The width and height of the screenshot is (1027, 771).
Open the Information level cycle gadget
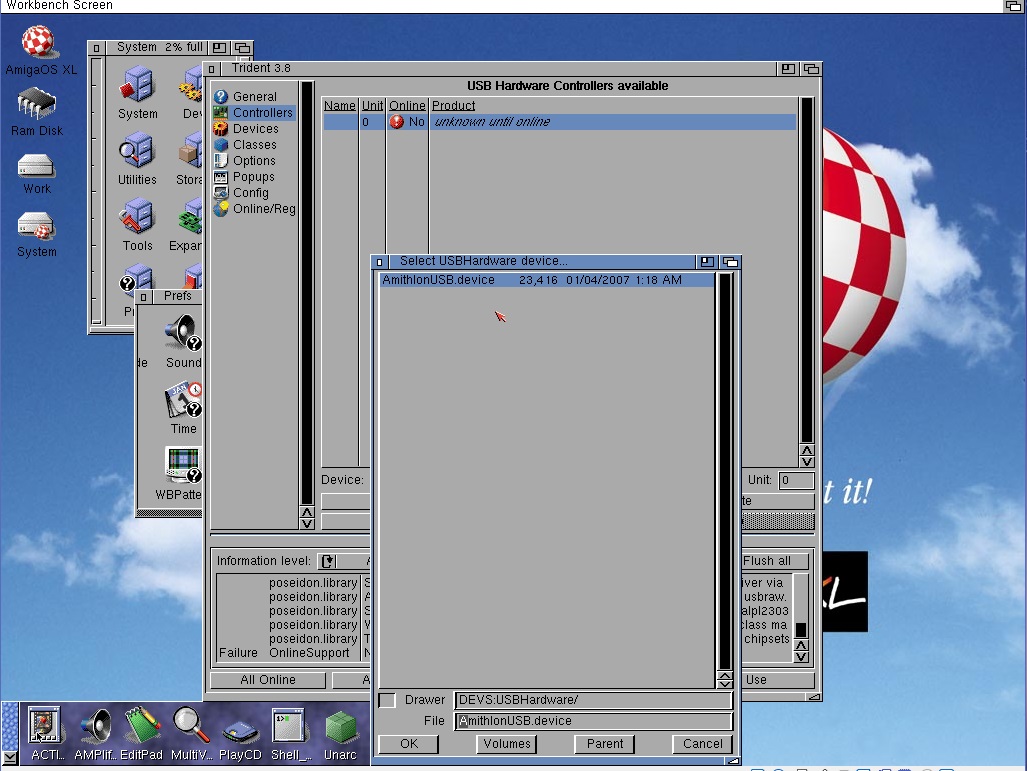344,561
